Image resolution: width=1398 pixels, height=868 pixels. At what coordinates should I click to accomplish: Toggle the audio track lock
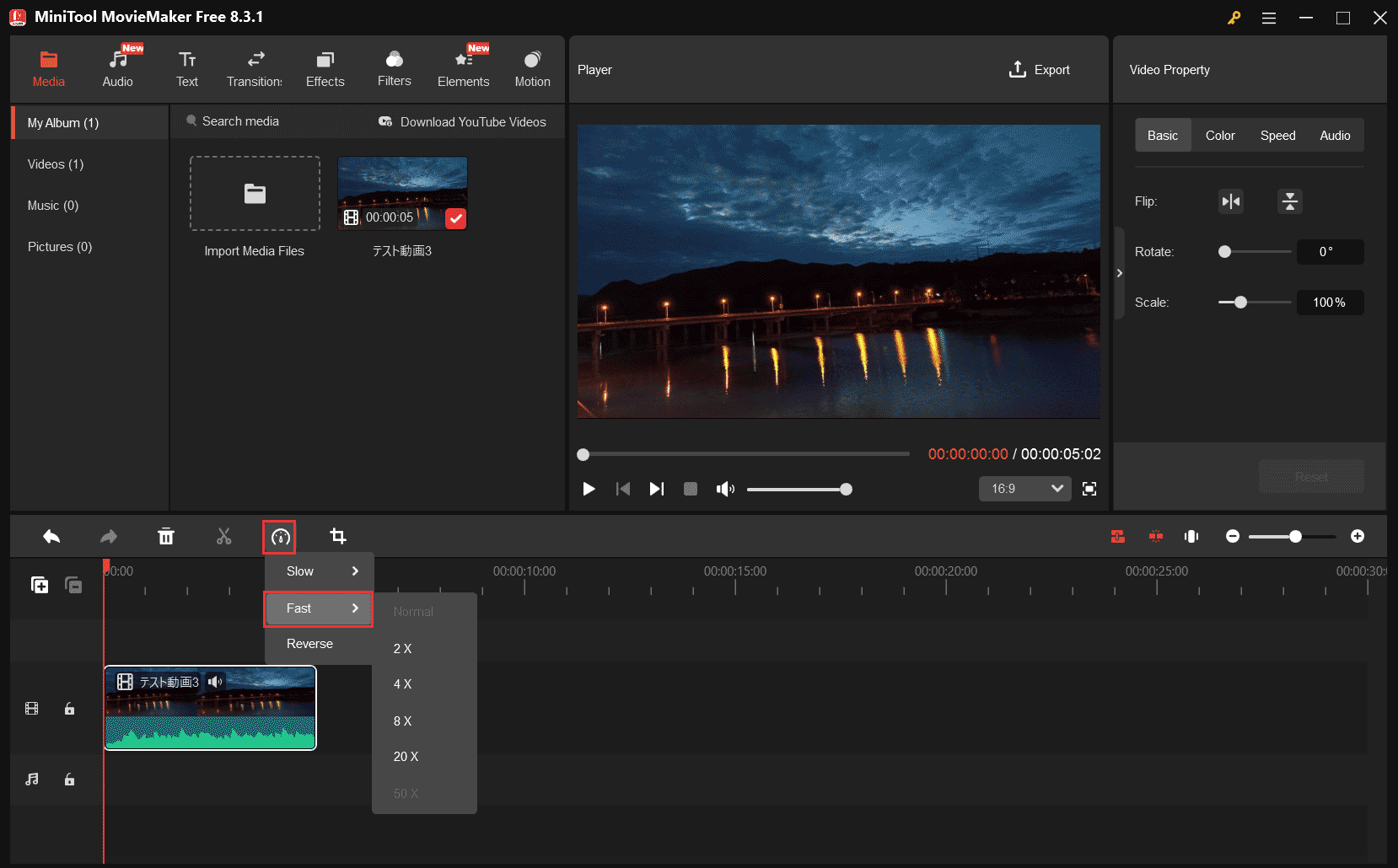(70, 780)
